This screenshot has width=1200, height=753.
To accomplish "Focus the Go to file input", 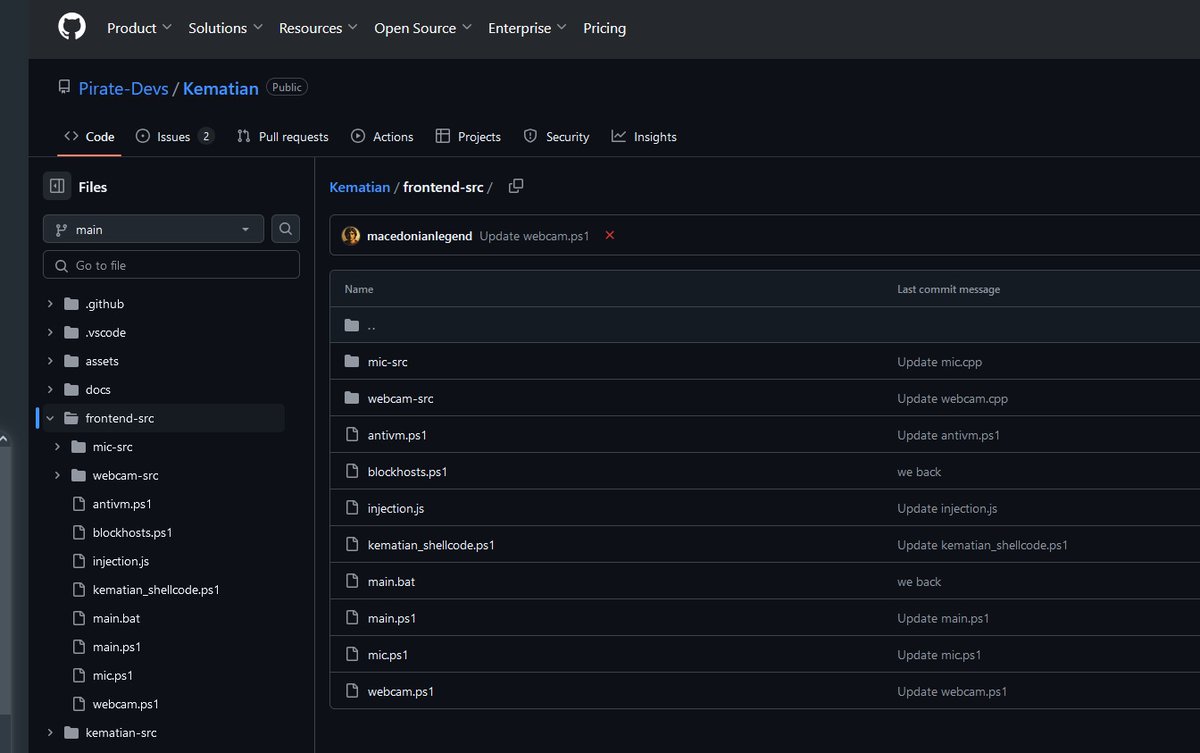I will tap(171, 265).
